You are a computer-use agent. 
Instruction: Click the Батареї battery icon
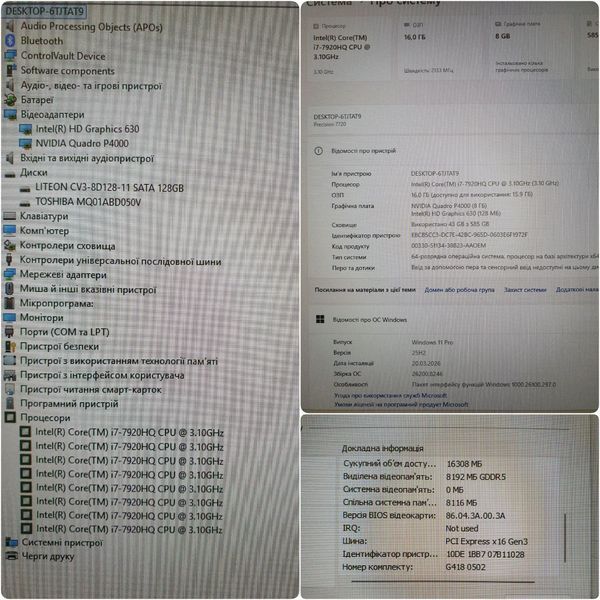click(10, 99)
